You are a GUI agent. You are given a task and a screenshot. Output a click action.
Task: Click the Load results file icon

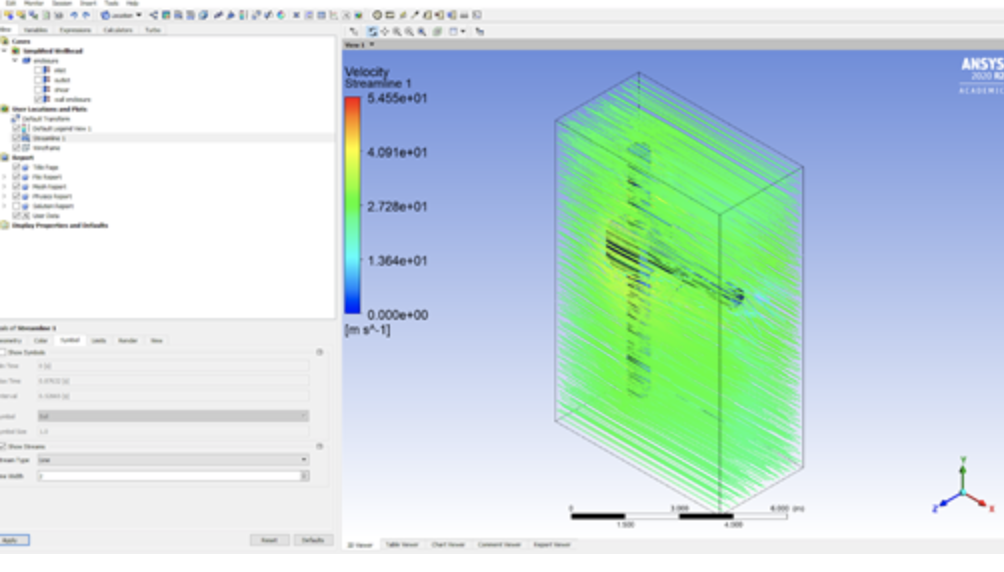pyautogui.click(x=9, y=15)
